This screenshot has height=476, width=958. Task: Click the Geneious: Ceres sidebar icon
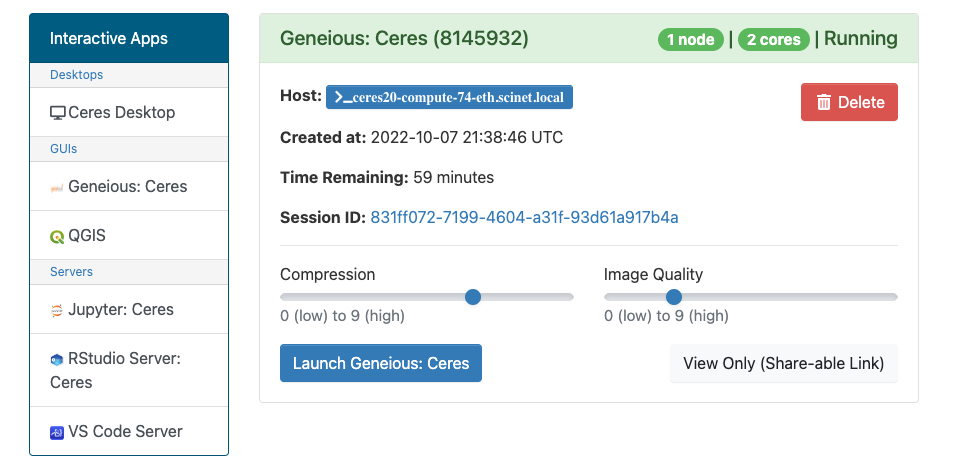tap(57, 189)
